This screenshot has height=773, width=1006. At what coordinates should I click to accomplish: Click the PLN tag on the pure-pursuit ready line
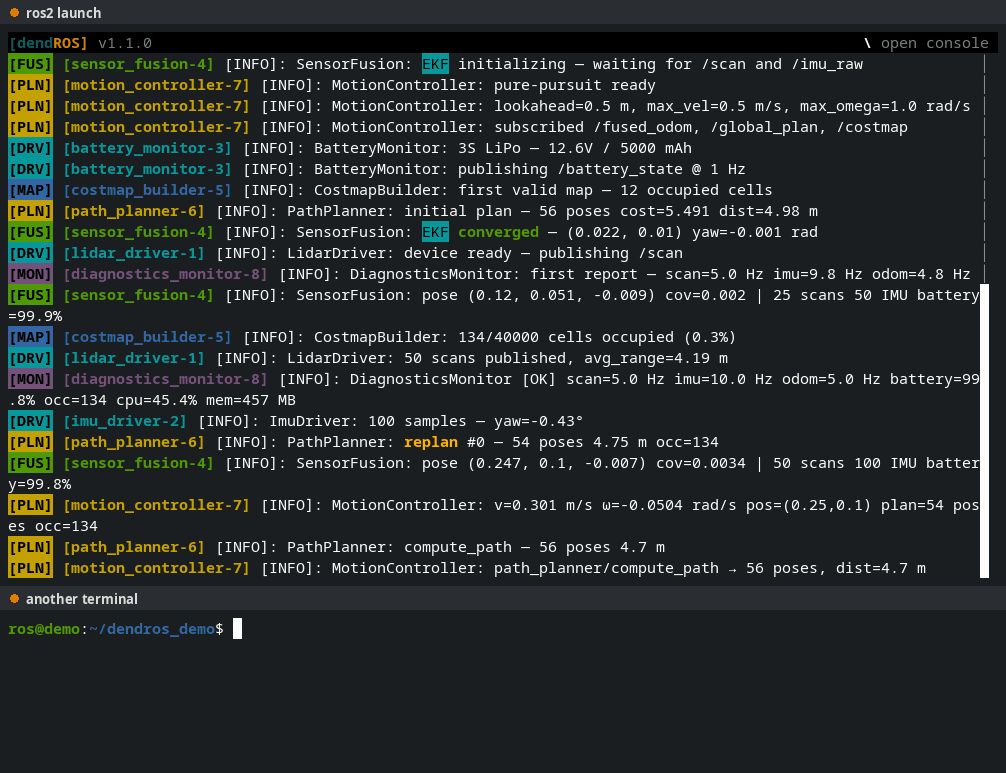point(30,85)
